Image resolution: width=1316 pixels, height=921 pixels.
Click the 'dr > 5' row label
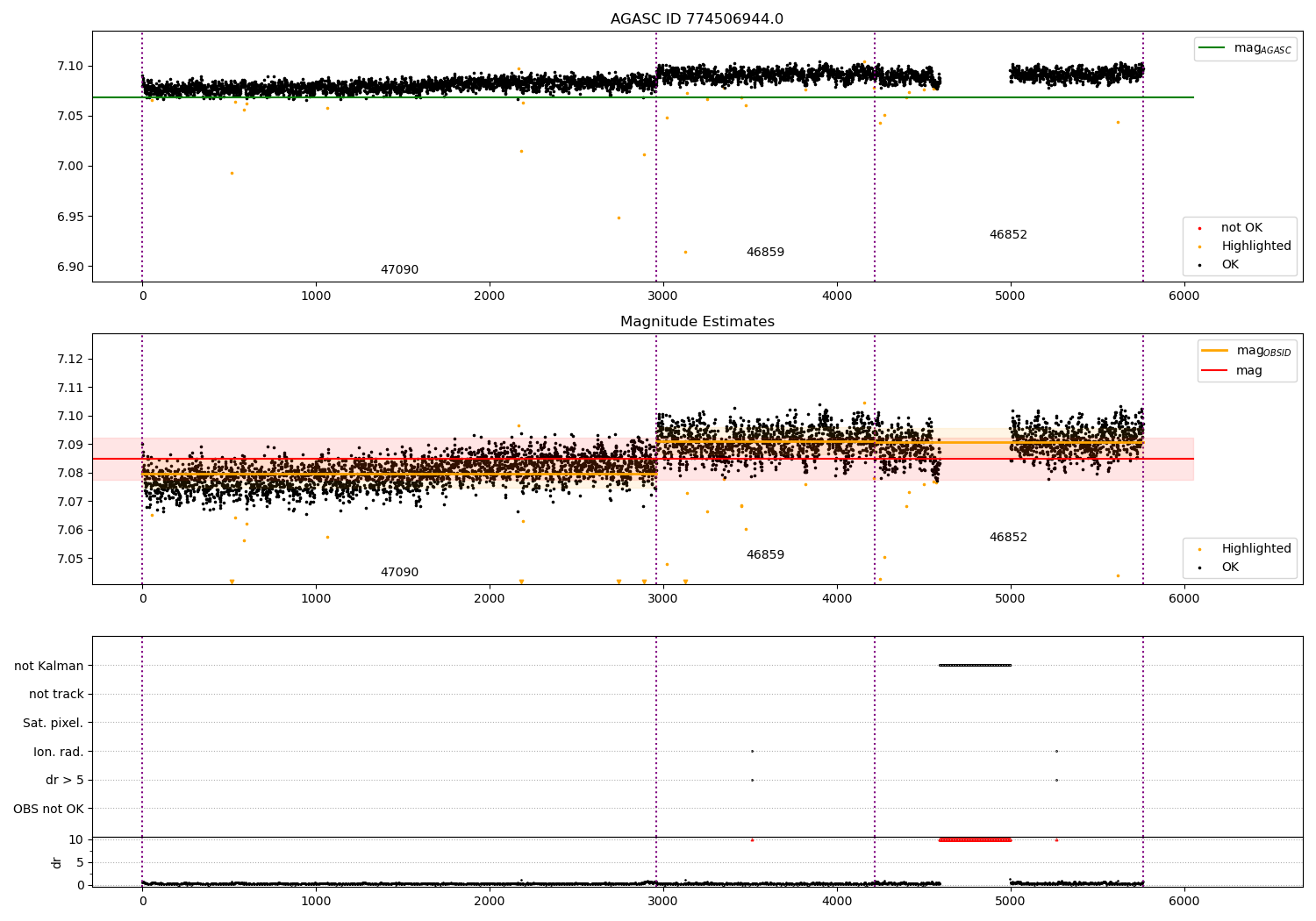65,781
